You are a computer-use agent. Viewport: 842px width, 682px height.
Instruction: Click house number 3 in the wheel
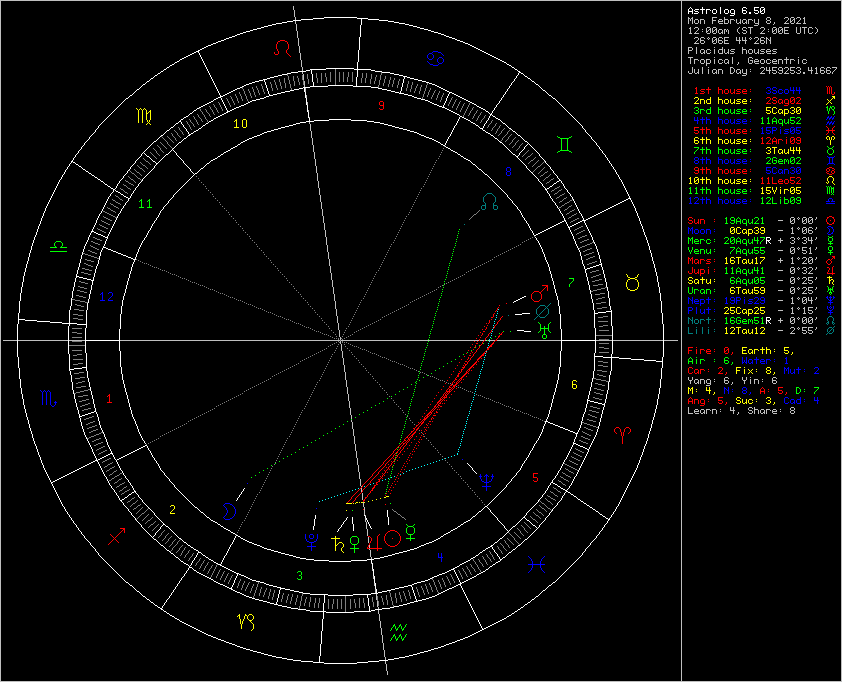(x=300, y=576)
